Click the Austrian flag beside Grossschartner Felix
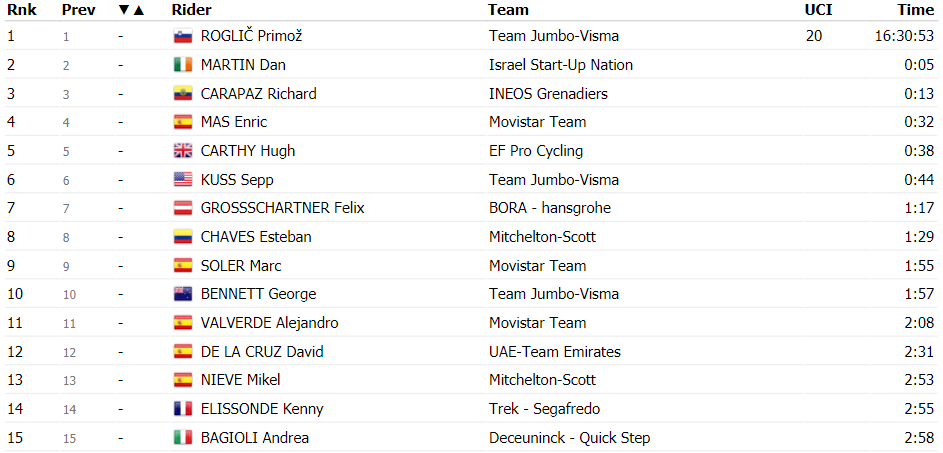This screenshot has width=943, height=453. [x=182, y=208]
